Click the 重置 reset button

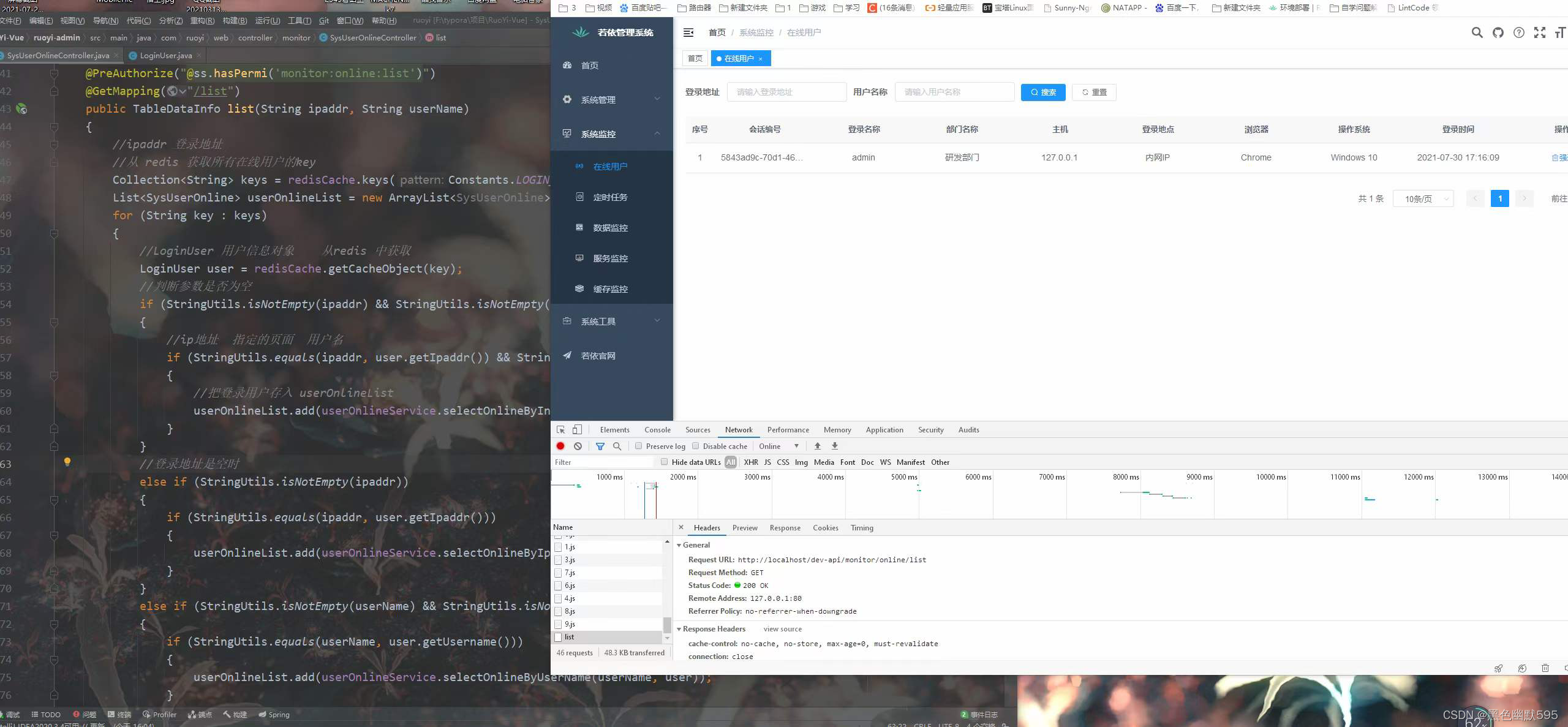pyautogui.click(x=1094, y=92)
